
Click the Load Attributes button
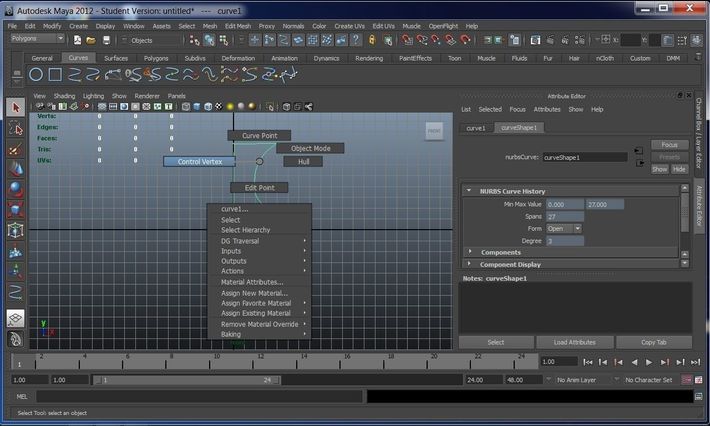tap(575, 342)
